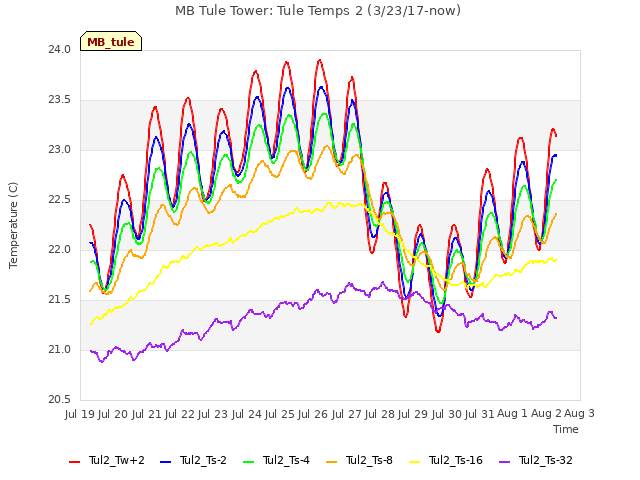Click the red Tul2_Tw+2 legend swatch
640x480 pixels.
pos(74,462)
